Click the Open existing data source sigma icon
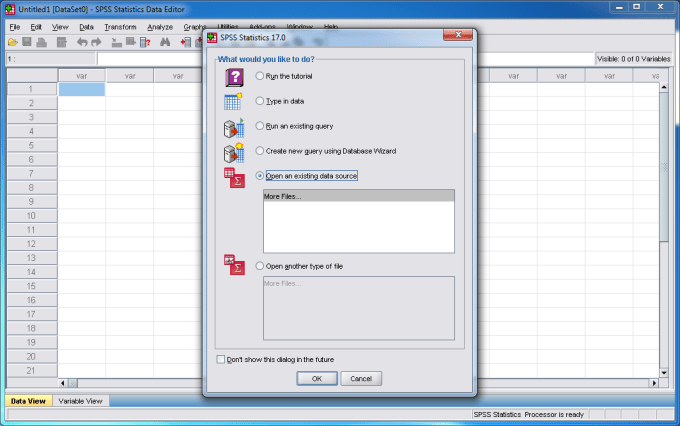The width and height of the screenshot is (680, 426). (234, 178)
